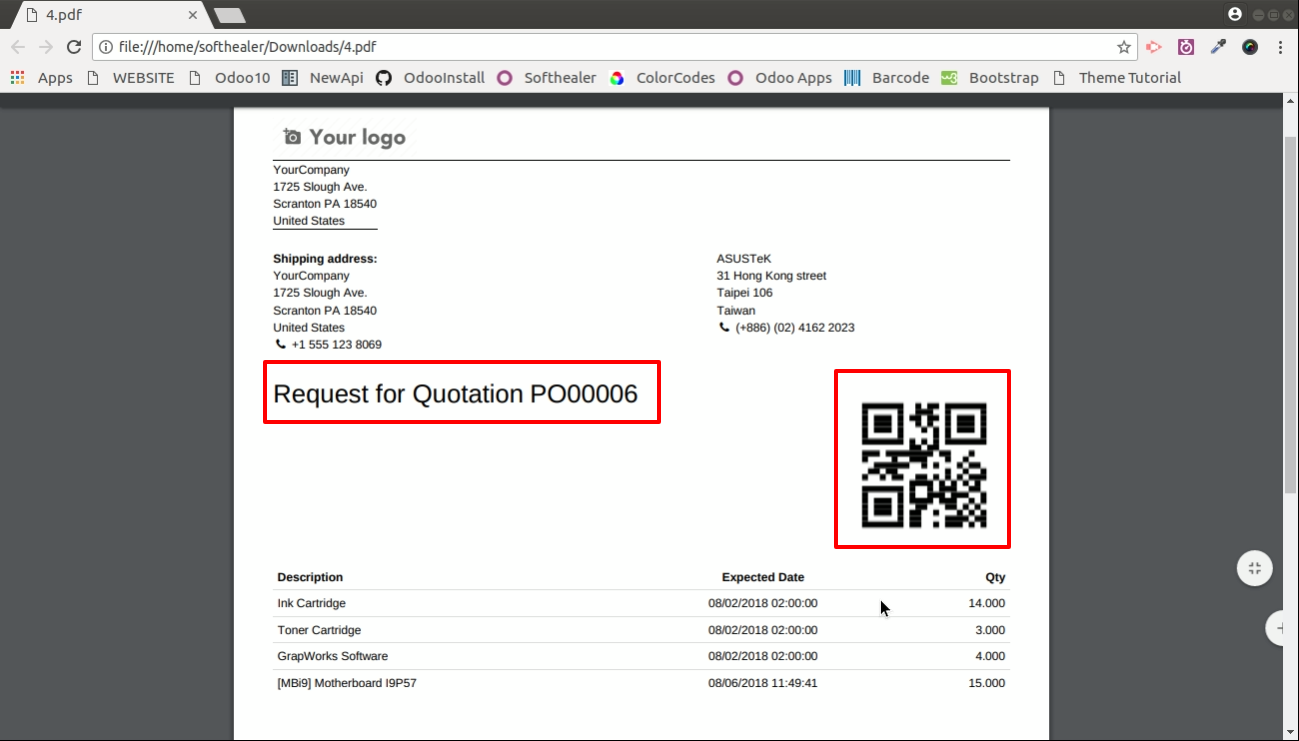Open the Bootstrap bookmark
This screenshot has height=741, width=1299.
(x=990, y=78)
